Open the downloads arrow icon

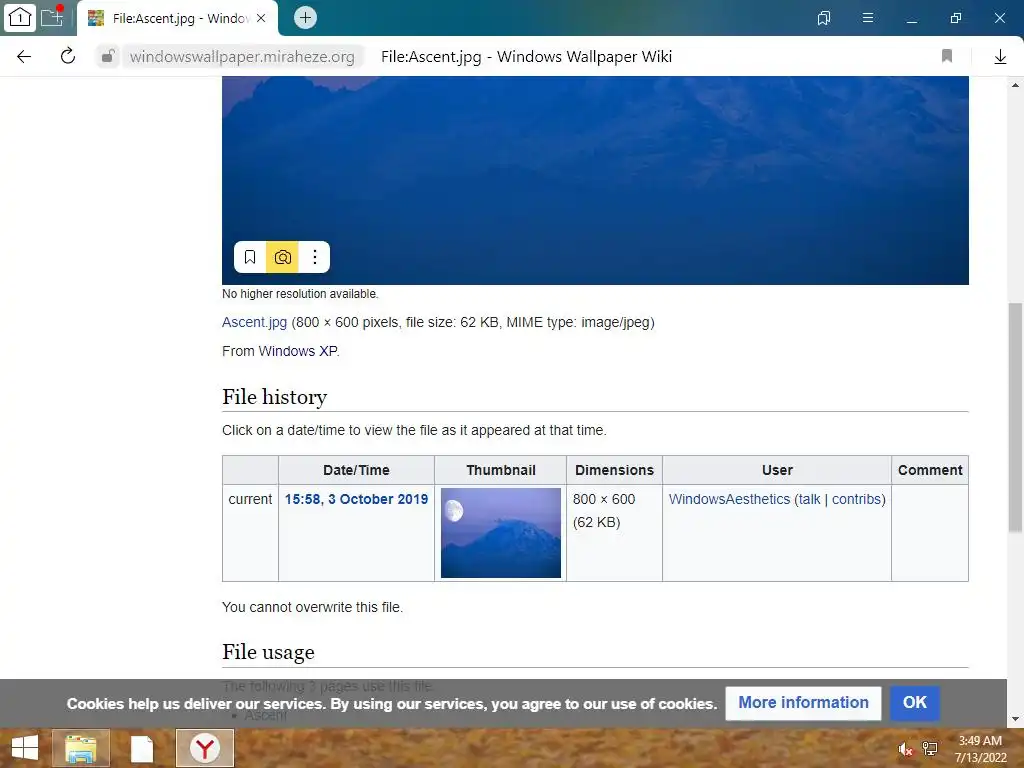1000,57
